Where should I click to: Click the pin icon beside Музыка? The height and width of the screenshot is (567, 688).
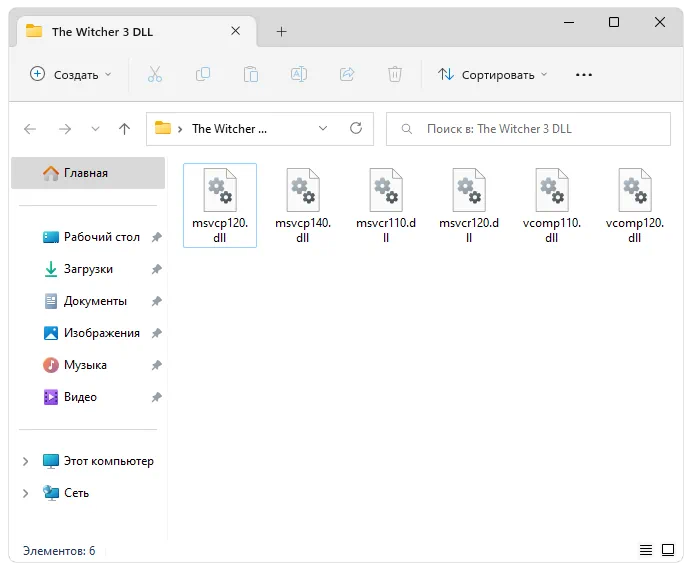coord(157,365)
